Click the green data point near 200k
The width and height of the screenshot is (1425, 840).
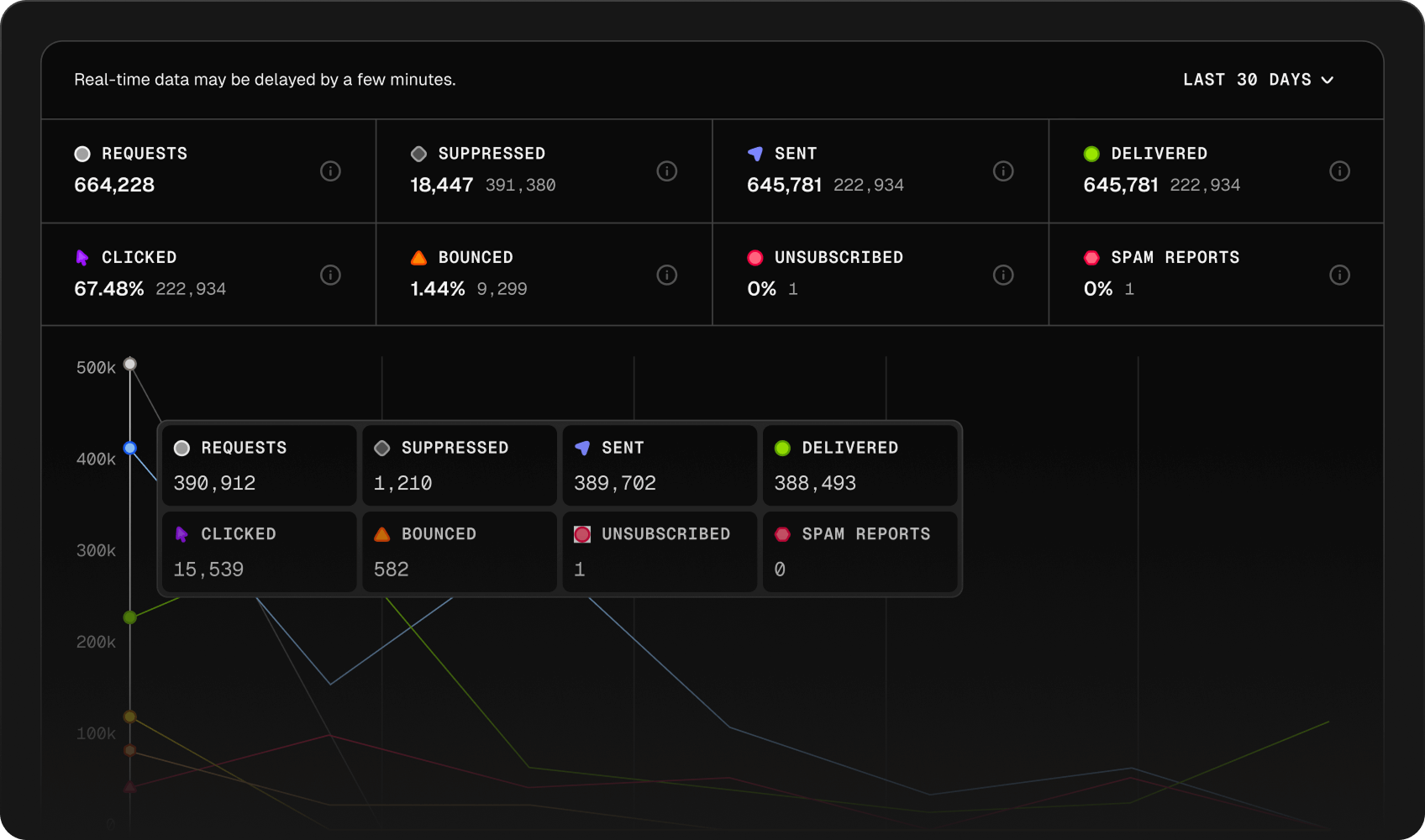130,617
